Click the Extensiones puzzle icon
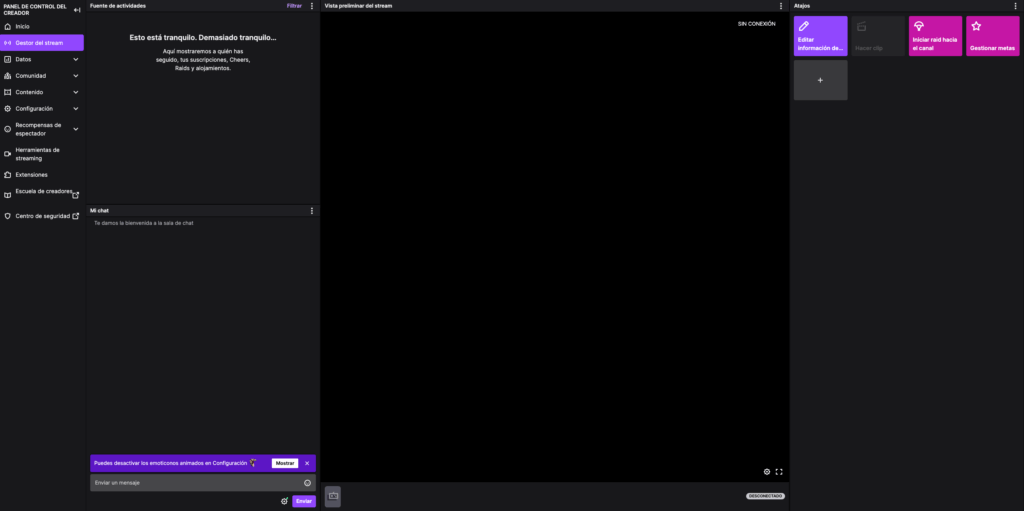 click(x=8, y=175)
